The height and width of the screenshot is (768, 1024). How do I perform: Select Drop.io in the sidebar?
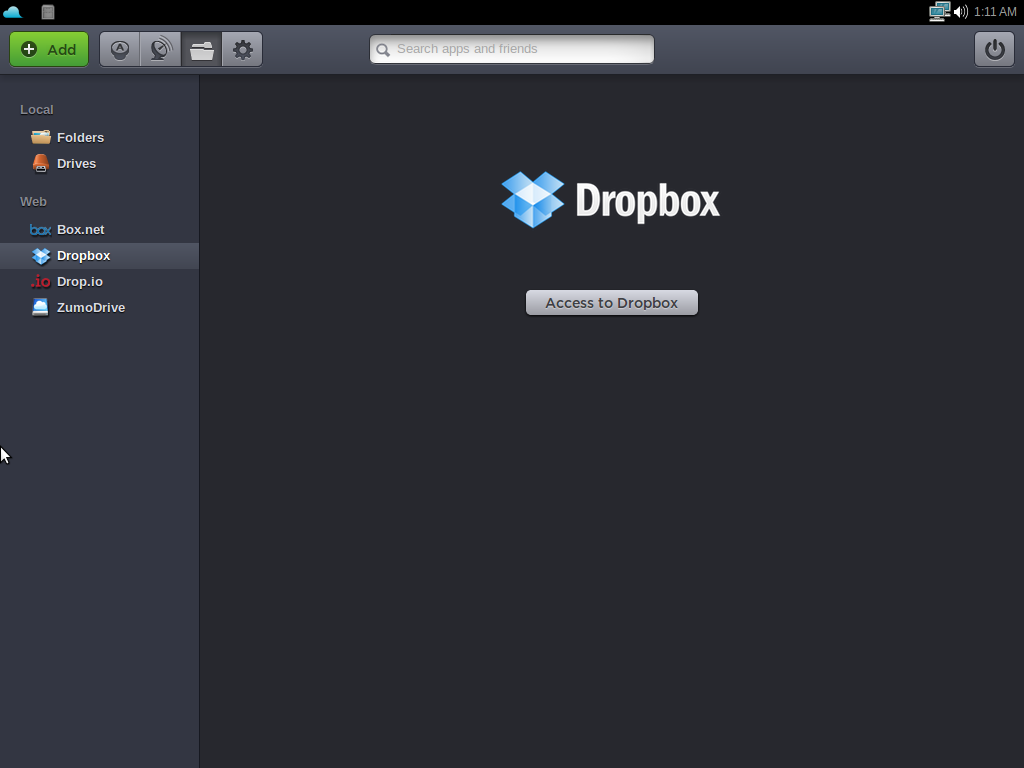pyautogui.click(x=99, y=281)
